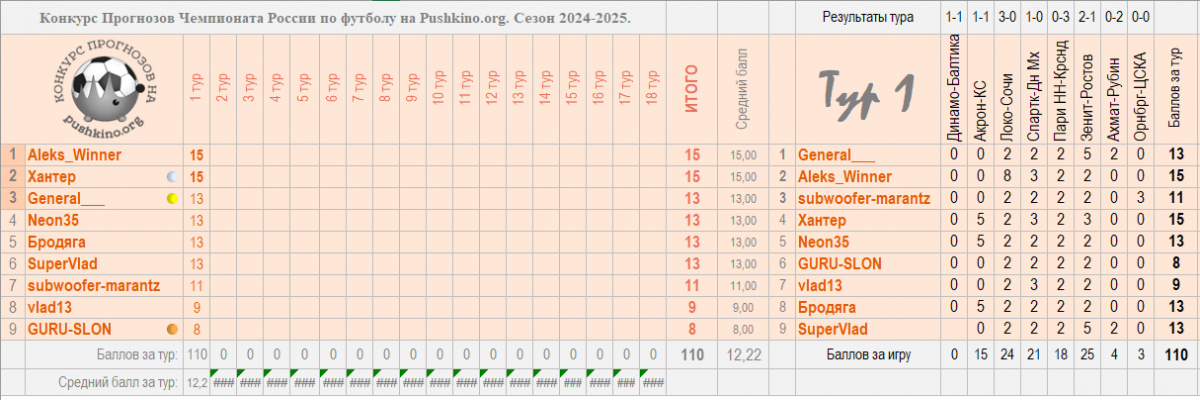Select subwoofer-marantz in the right round table
The height and width of the screenshot is (400, 1200).
(x=864, y=199)
